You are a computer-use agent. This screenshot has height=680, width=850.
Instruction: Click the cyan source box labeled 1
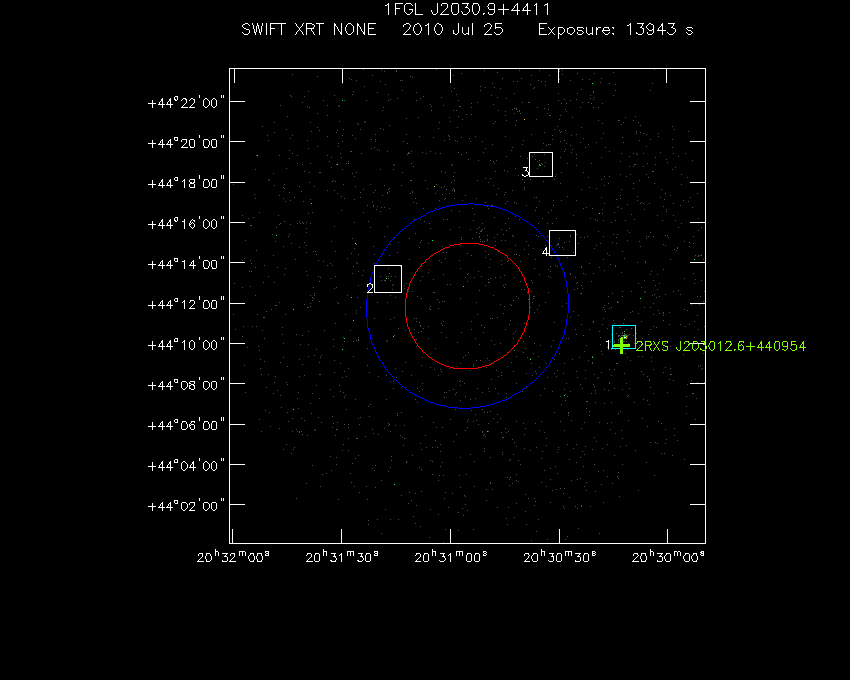pyautogui.click(x=624, y=337)
